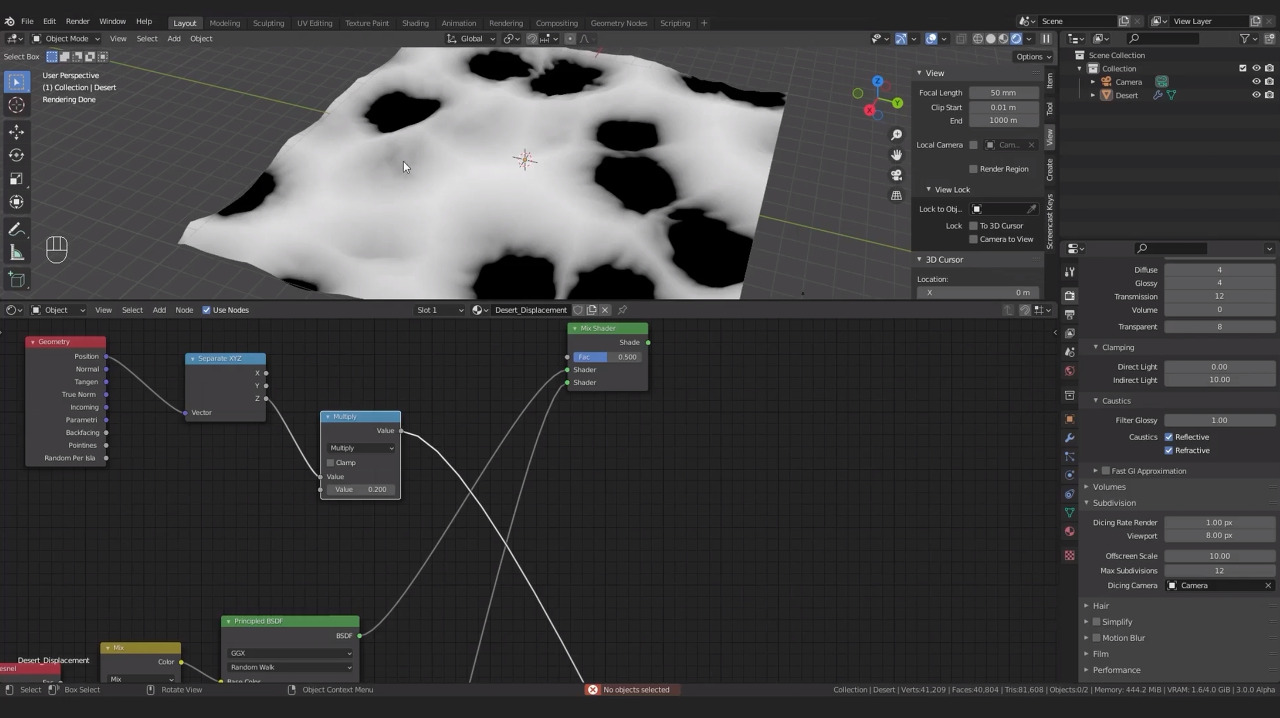The height and width of the screenshot is (718, 1280).
Task: Enable Fast GI Approximation checkbox
Action: (x=1106, y=471)
